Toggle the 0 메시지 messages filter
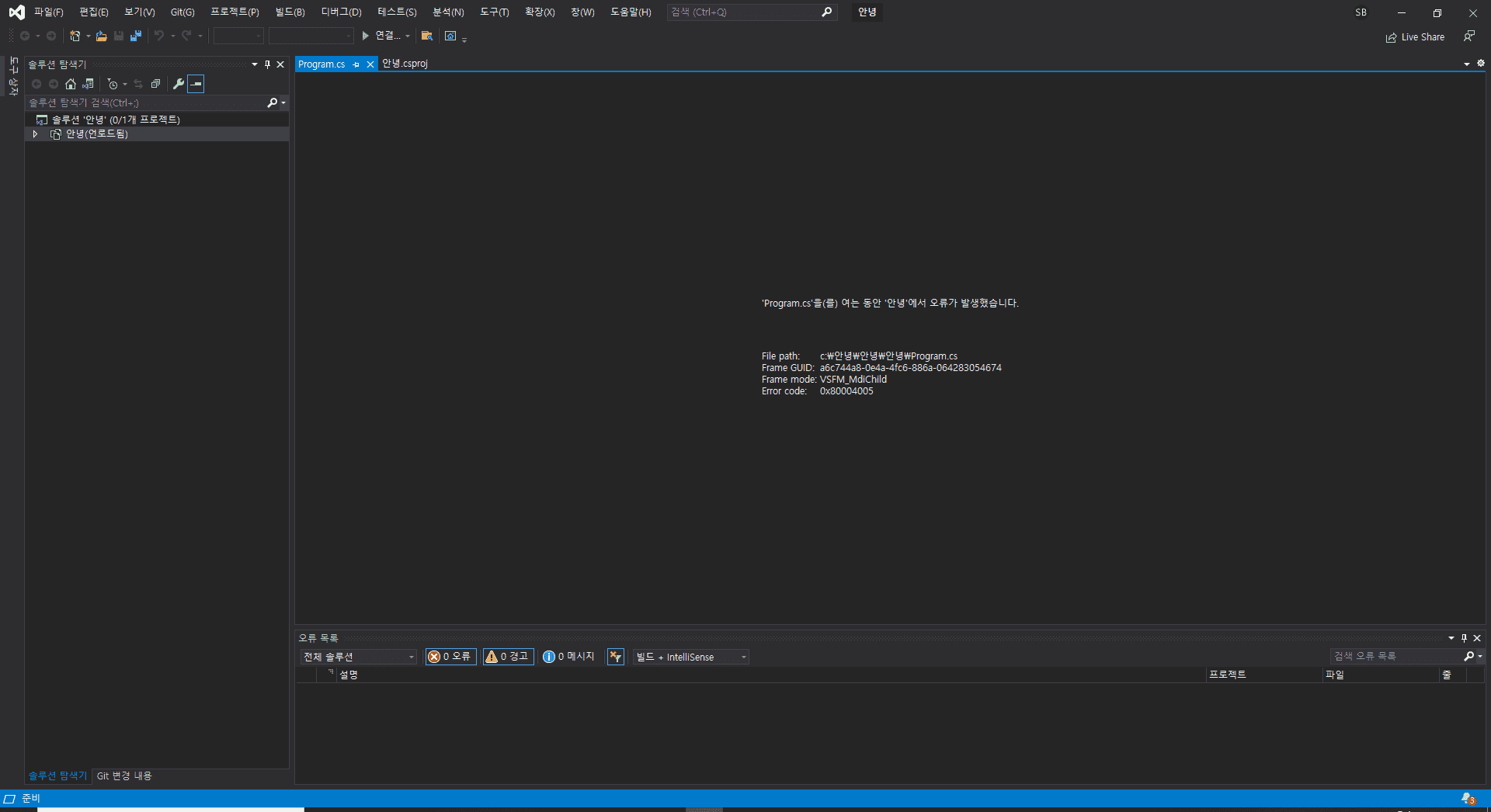Screen dimensions: 1491x812 pyautogui.click(x=568, y=657)
